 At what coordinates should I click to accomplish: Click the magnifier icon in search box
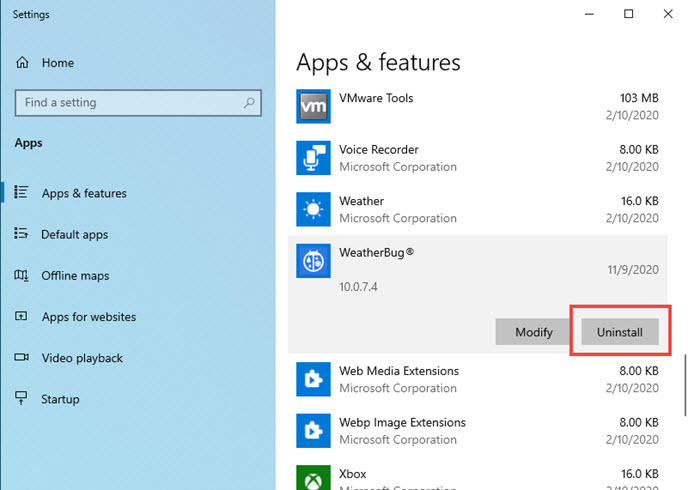(x=249, y=103)
